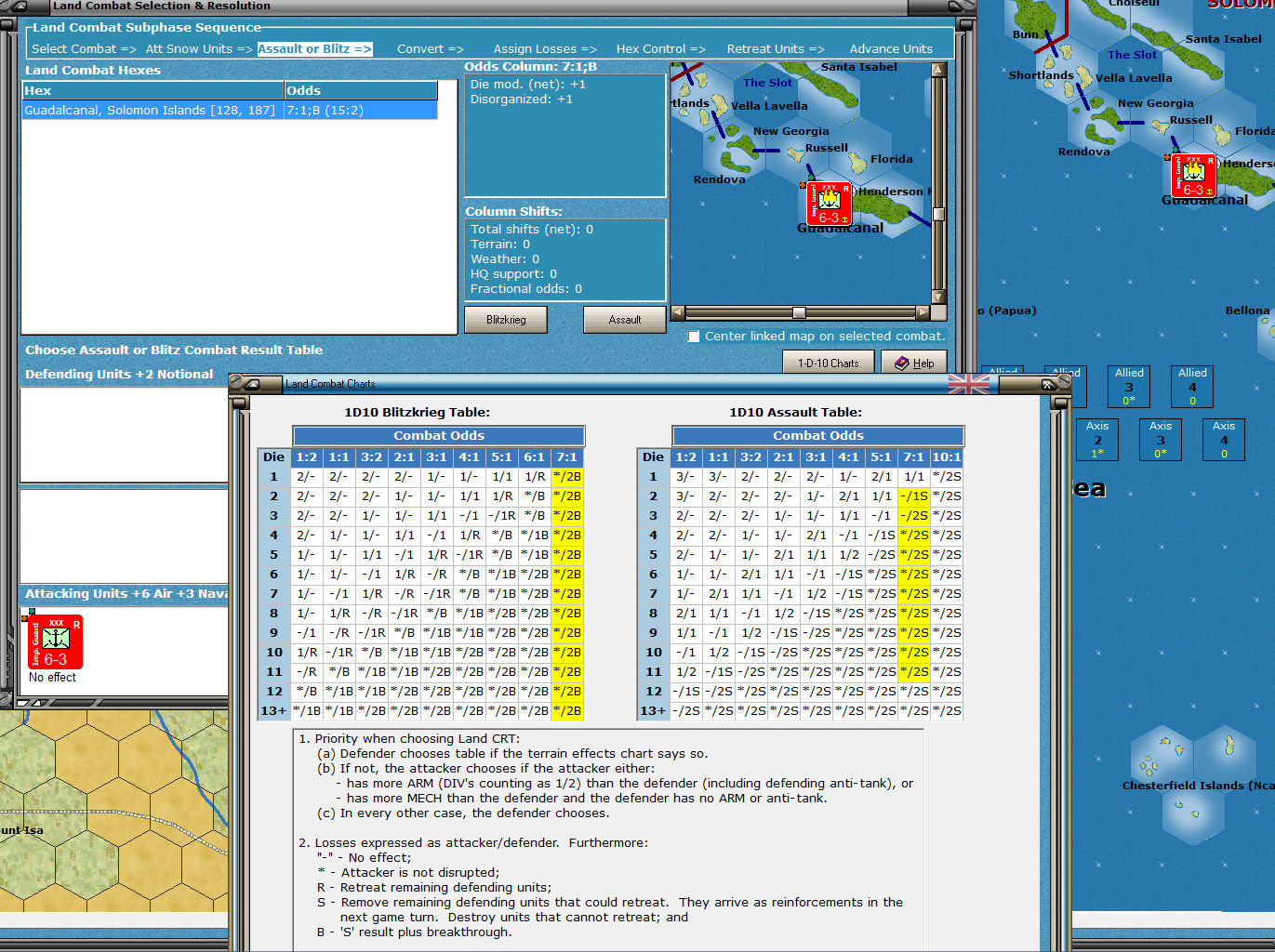This screenshot has height=952, width=1275.
Task: Click the Assault table 7:1 odds column header
Action: pyautogui.click(x=914, y=457)
